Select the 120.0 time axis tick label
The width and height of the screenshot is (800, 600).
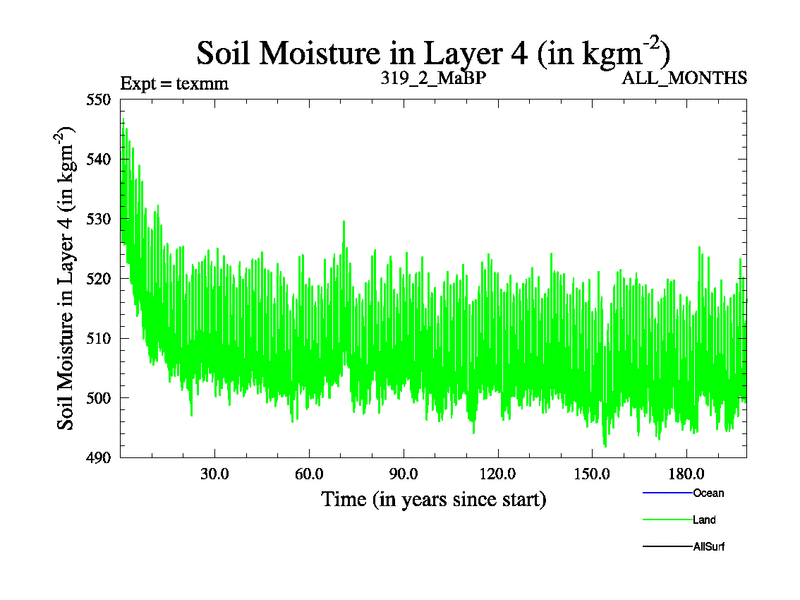pos(497,472)
